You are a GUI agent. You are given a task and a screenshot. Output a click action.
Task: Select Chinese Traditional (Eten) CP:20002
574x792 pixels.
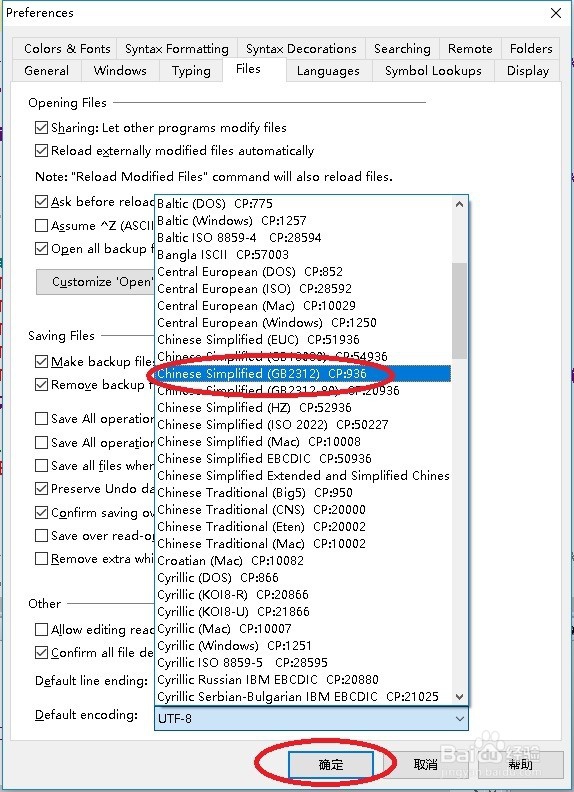[303, 527]
